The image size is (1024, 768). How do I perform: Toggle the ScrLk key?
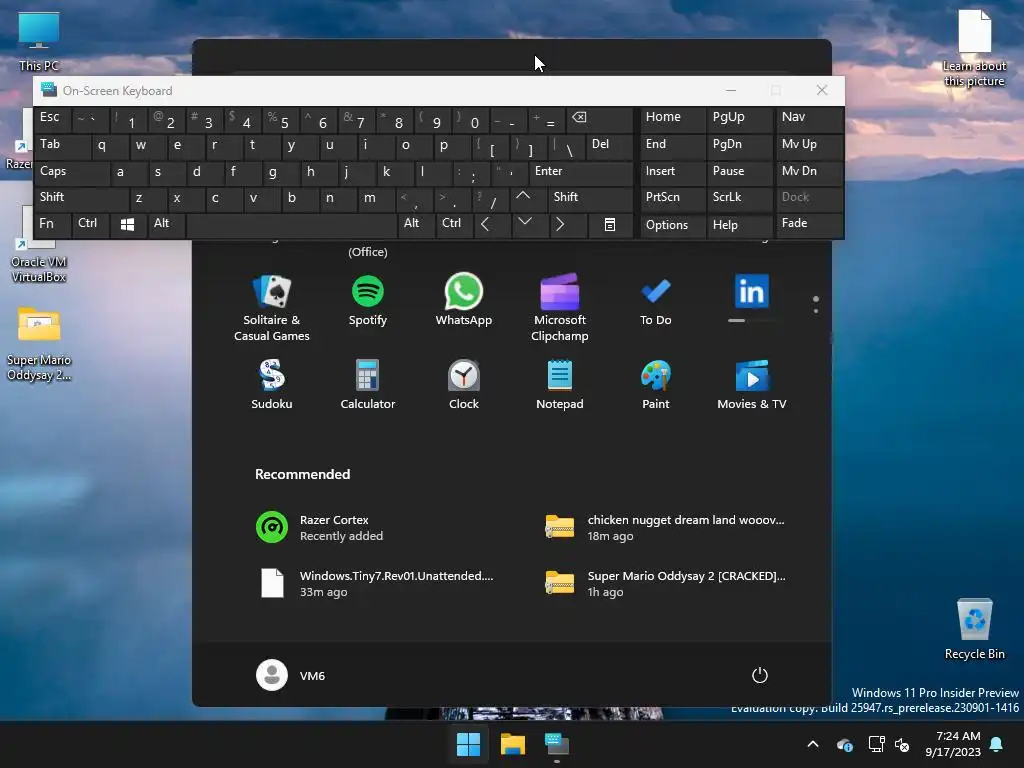point(738,199)
